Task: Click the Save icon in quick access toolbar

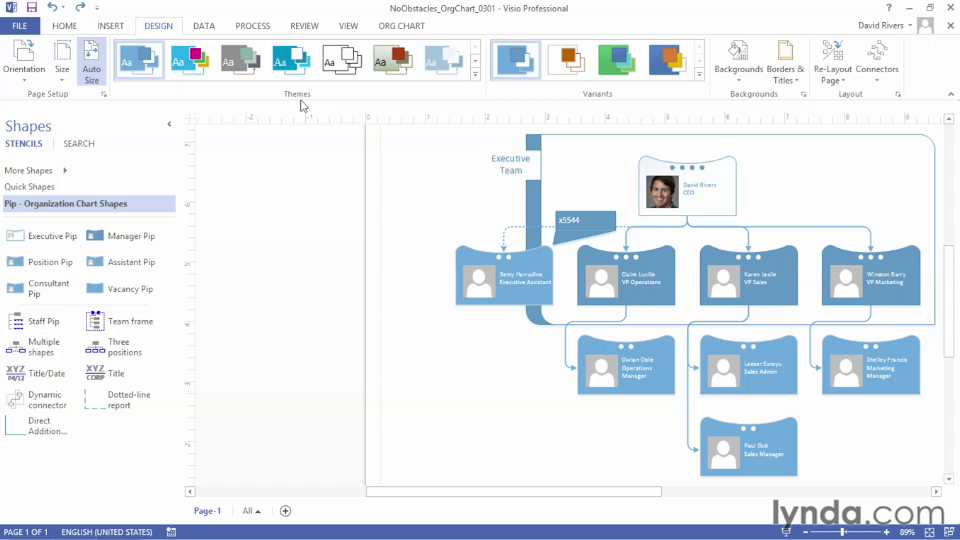Action: click(31, 8)
